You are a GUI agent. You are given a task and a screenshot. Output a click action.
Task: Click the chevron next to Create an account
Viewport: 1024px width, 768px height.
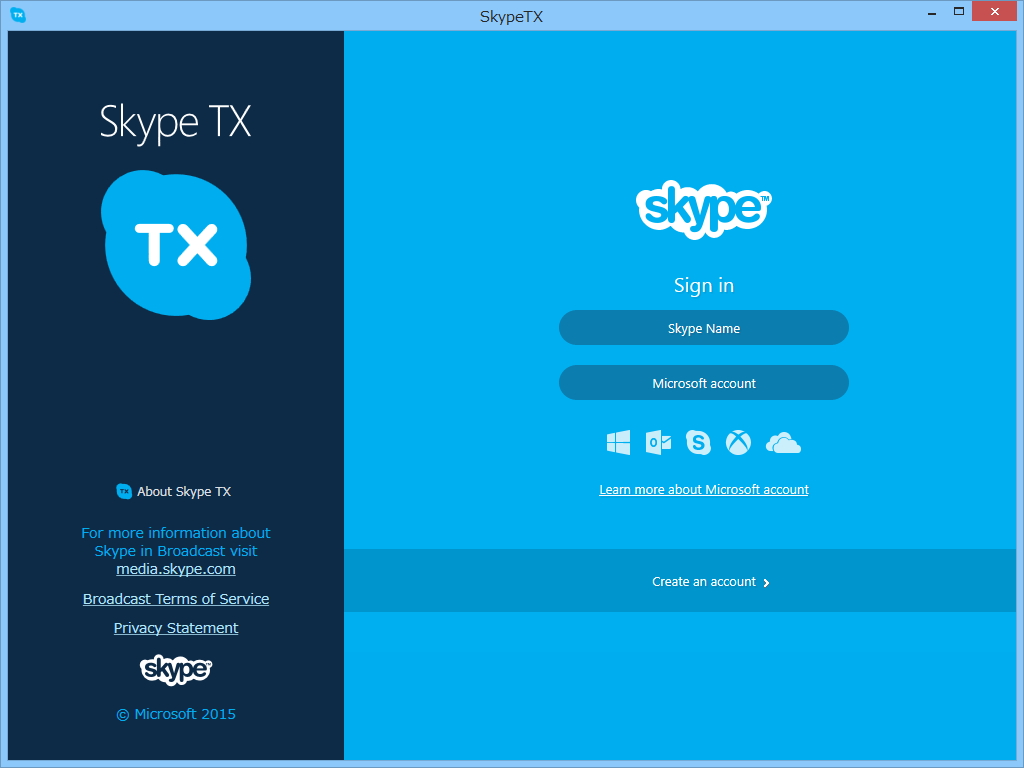point(766,581)
